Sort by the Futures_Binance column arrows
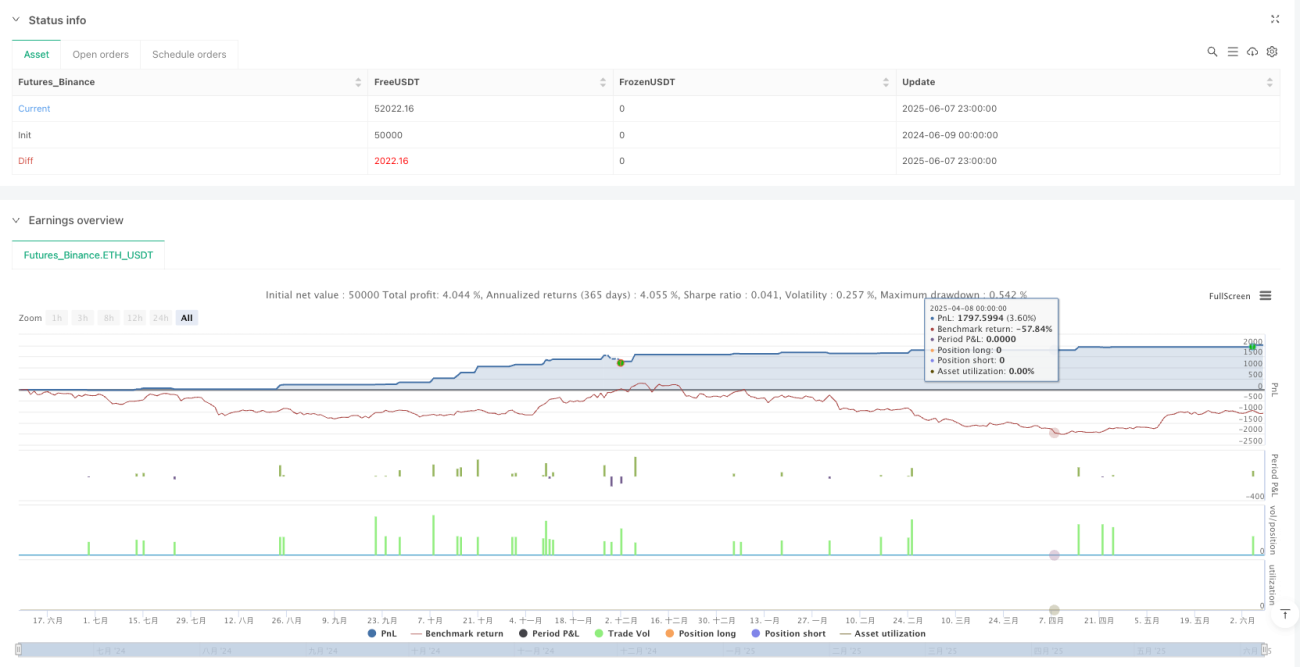 [358, 82]
